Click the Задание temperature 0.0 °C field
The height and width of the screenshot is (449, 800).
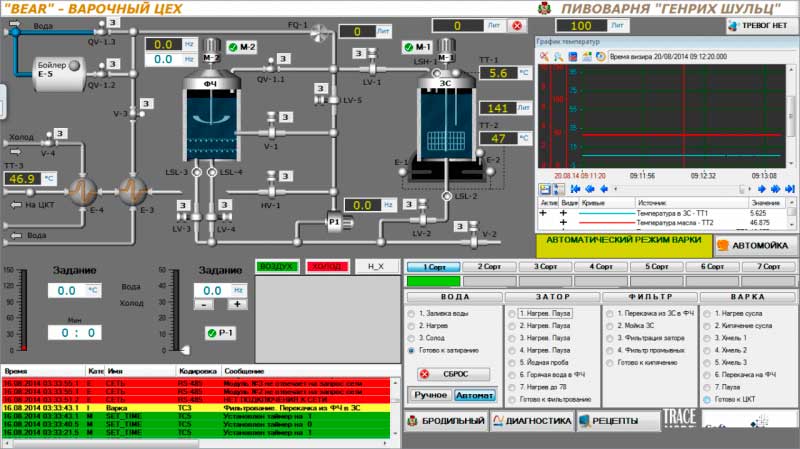point(74,291)
